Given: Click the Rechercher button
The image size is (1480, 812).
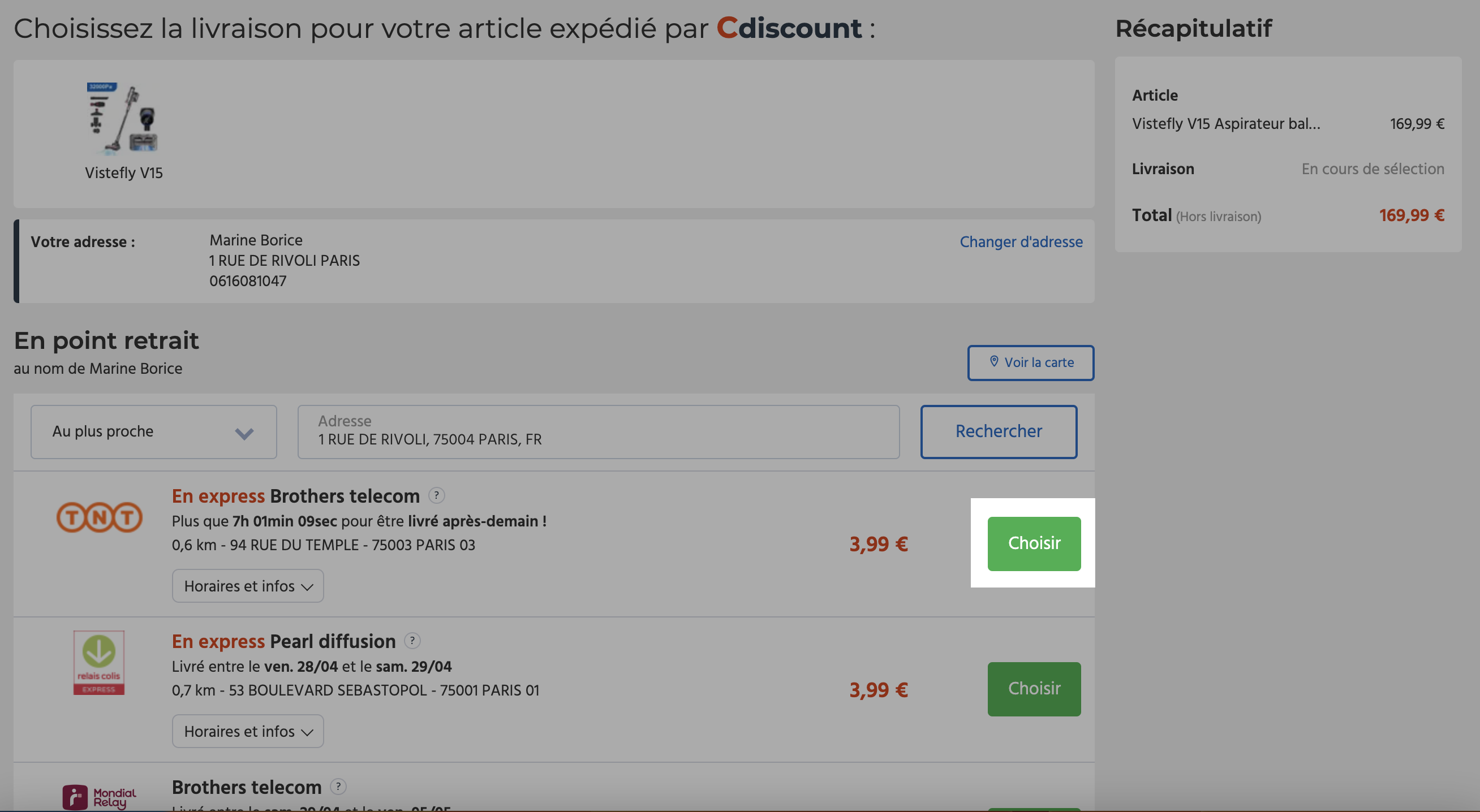Looking at the screenshot, I should 998,432.
